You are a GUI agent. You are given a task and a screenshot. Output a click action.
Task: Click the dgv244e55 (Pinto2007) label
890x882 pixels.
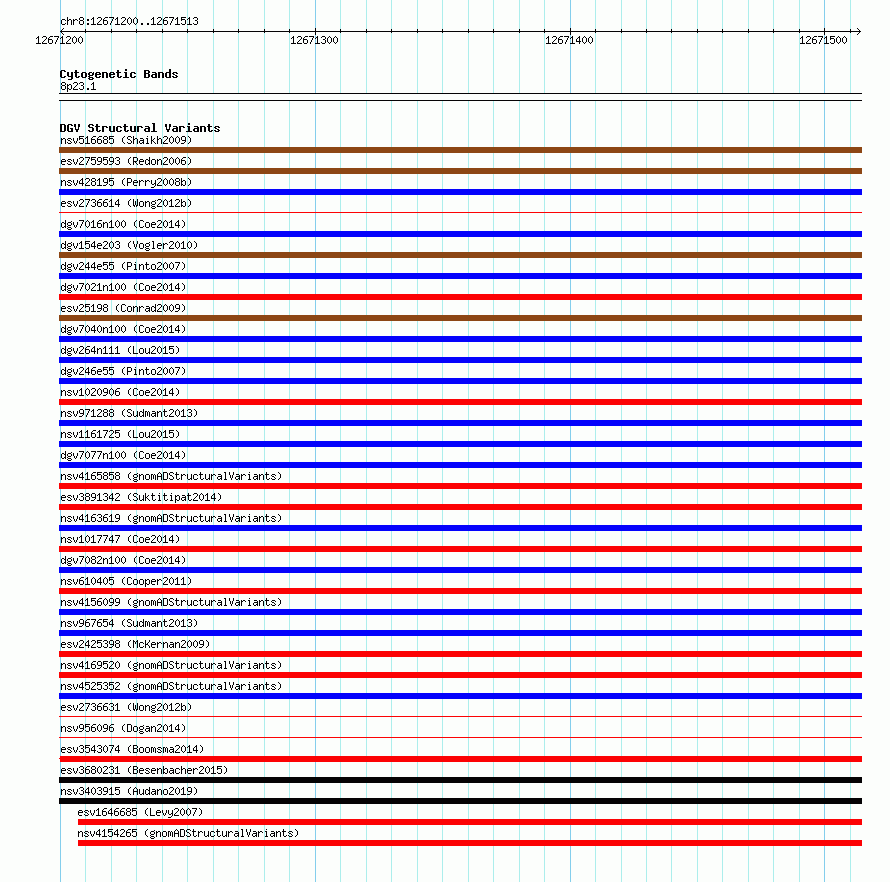[x=123, y=266]
